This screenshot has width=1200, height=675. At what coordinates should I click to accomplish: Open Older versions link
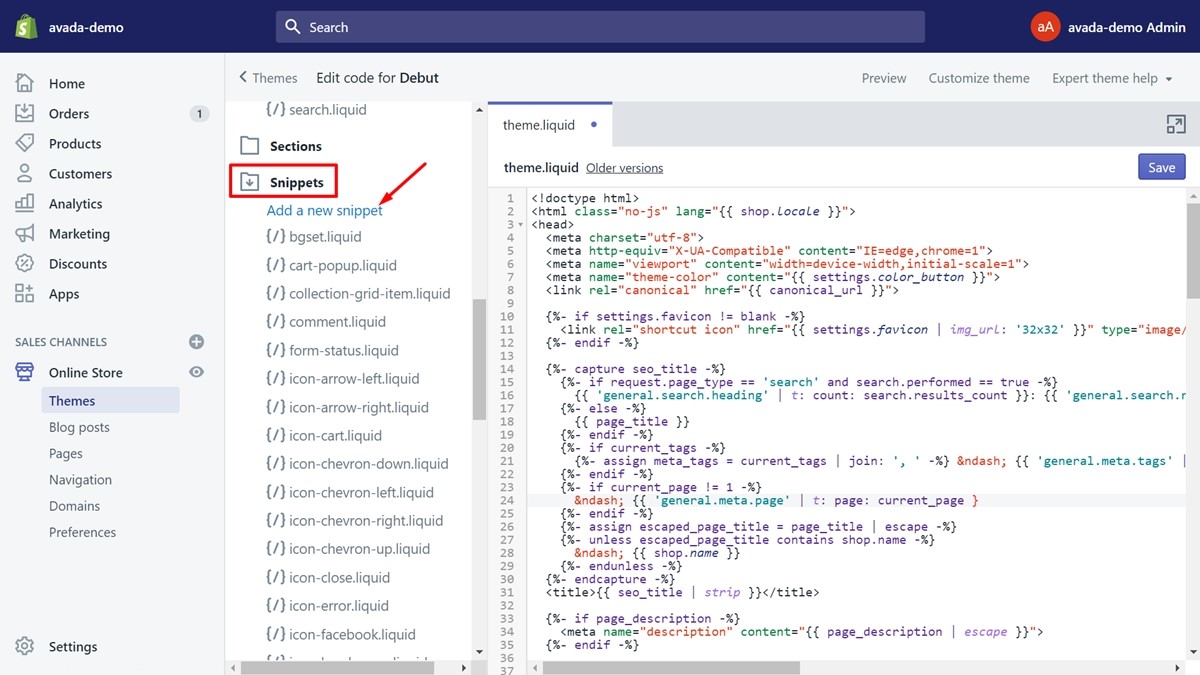[x=625, y=168]
